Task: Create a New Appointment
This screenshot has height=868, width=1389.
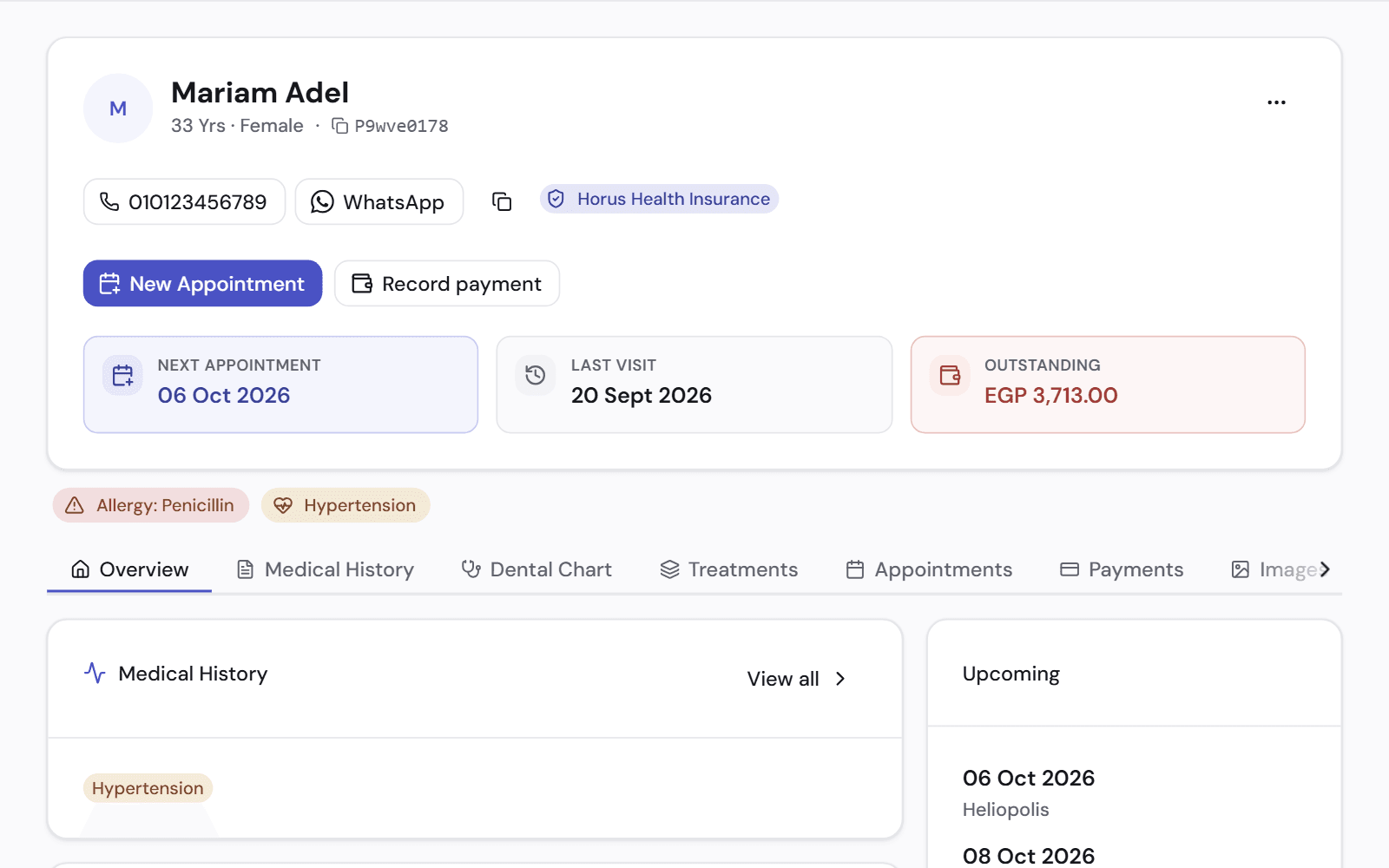Action: 202,284
